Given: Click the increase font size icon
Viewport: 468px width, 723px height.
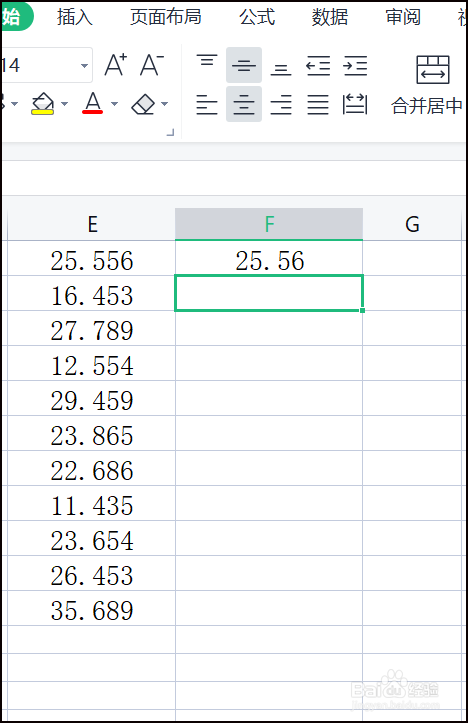Looking at the screenshot, I should (116, 65).
